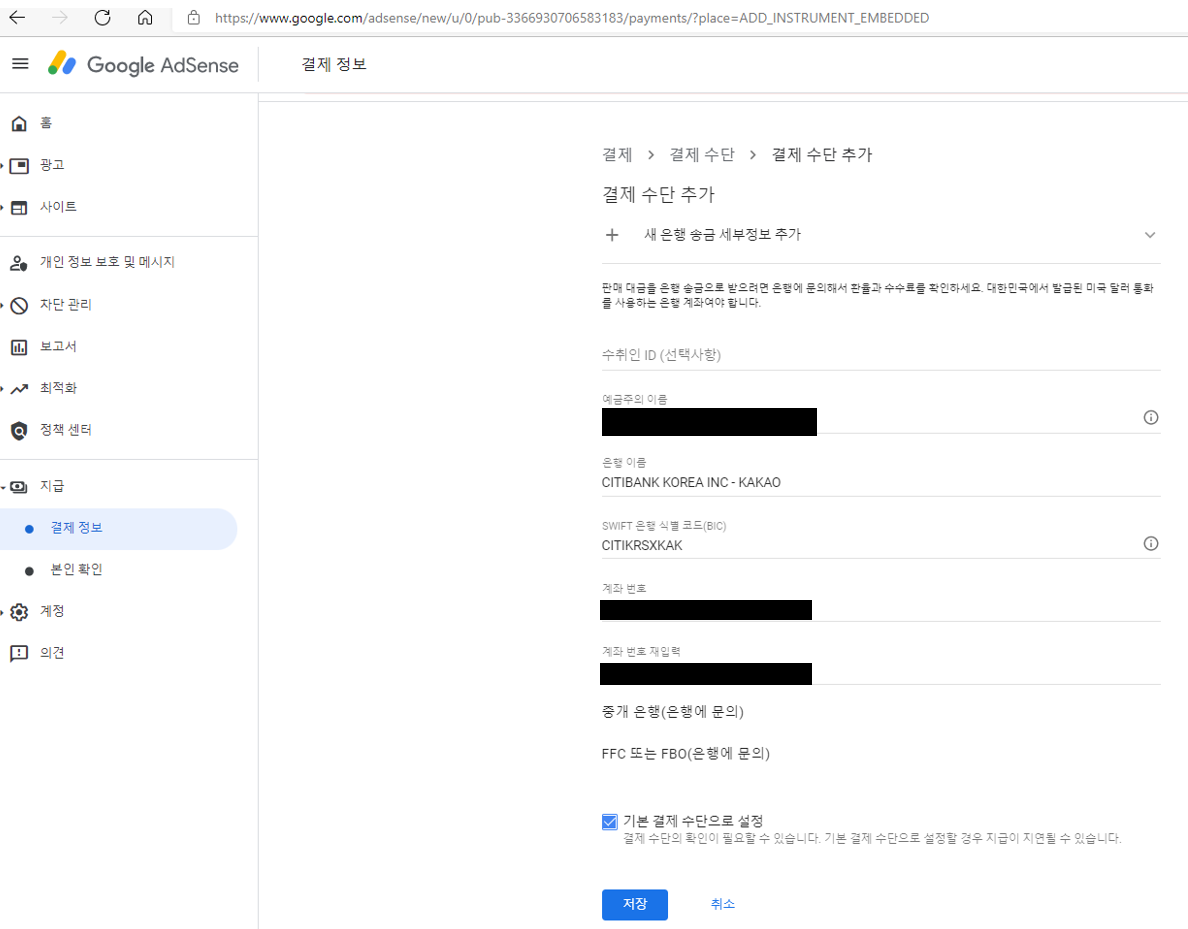This screenshot has height=929, width=1188.
Task: Click 결제 수단 추가 breadcrumb
Action: click(x=821, y=155)
